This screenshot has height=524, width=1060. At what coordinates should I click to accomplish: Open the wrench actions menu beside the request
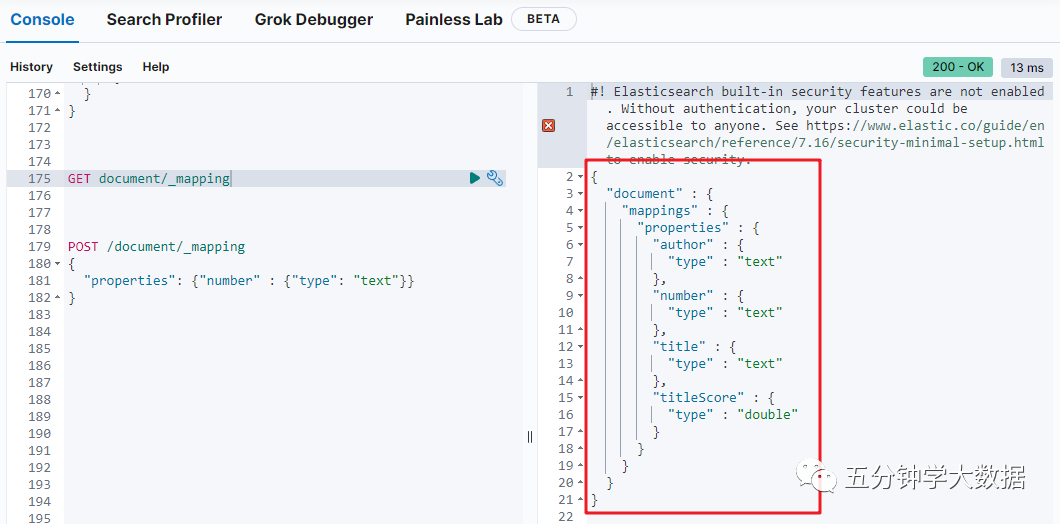click(x=494, y=178)
